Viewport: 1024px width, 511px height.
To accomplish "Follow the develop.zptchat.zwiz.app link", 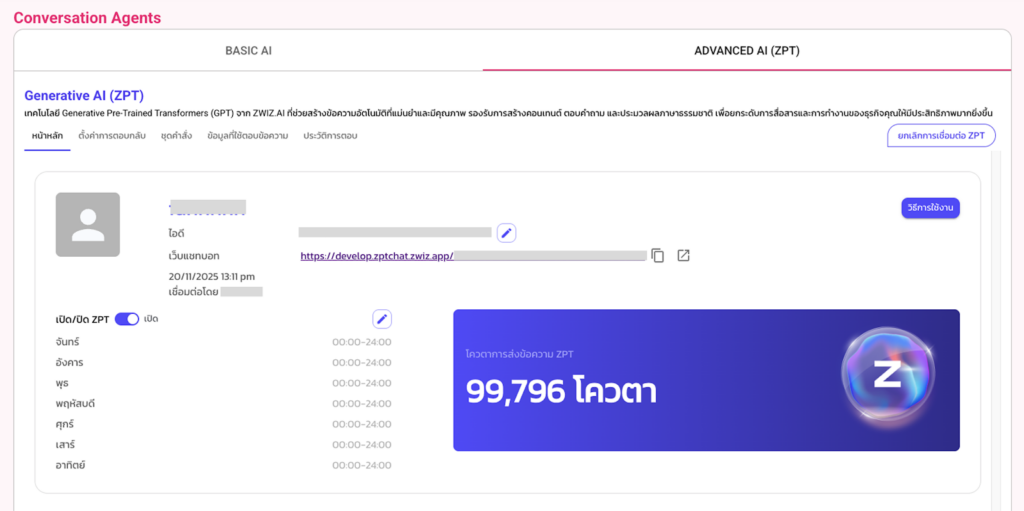I will [377, 255].
